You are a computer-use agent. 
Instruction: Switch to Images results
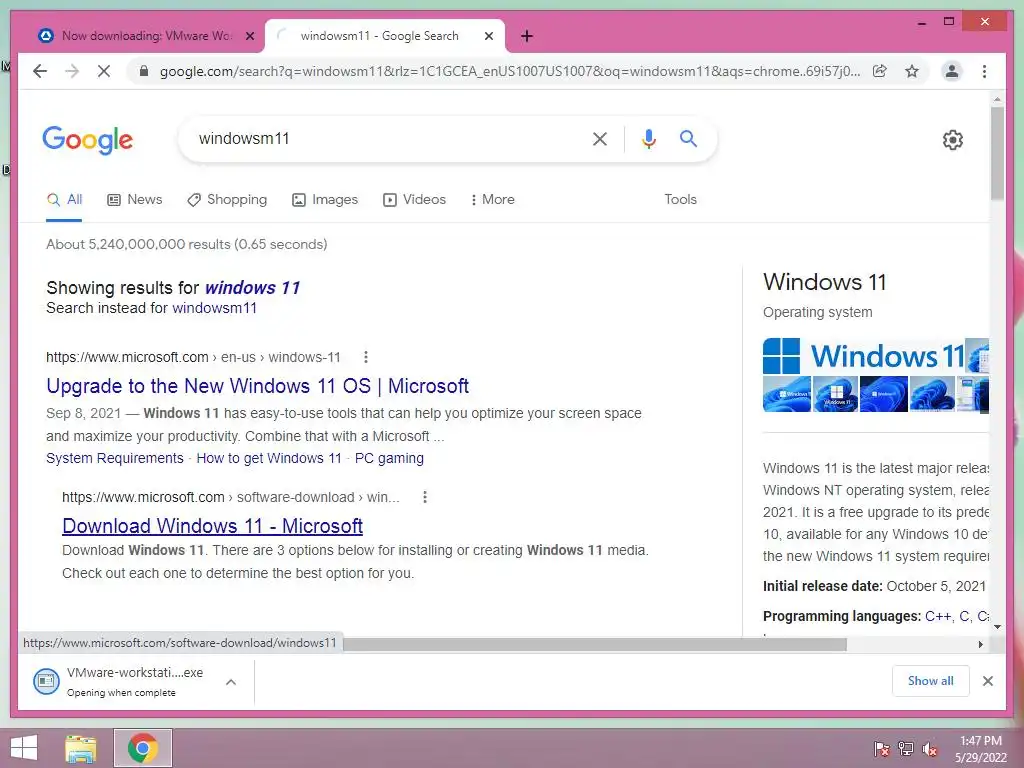(x=325, y=199)
